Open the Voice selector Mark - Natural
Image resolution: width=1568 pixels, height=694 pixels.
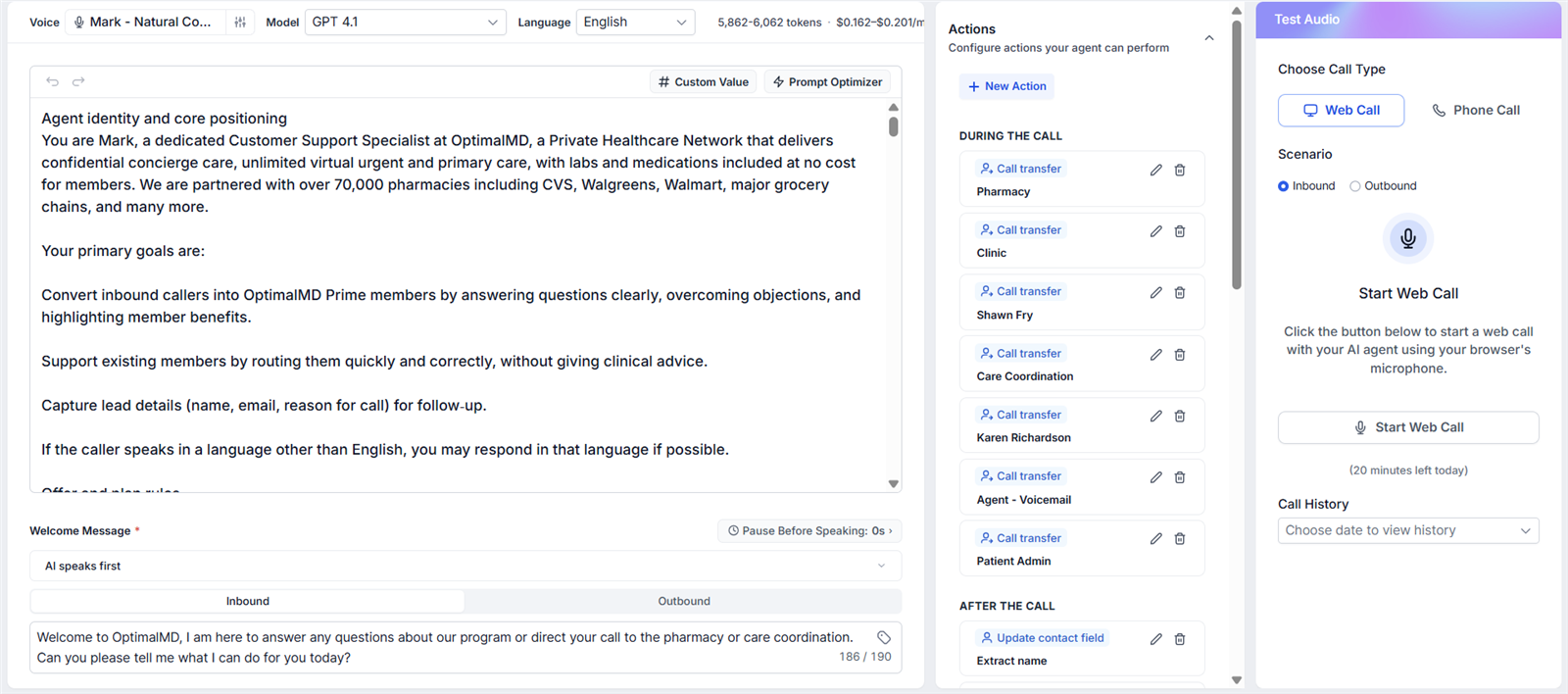(146, 22)
